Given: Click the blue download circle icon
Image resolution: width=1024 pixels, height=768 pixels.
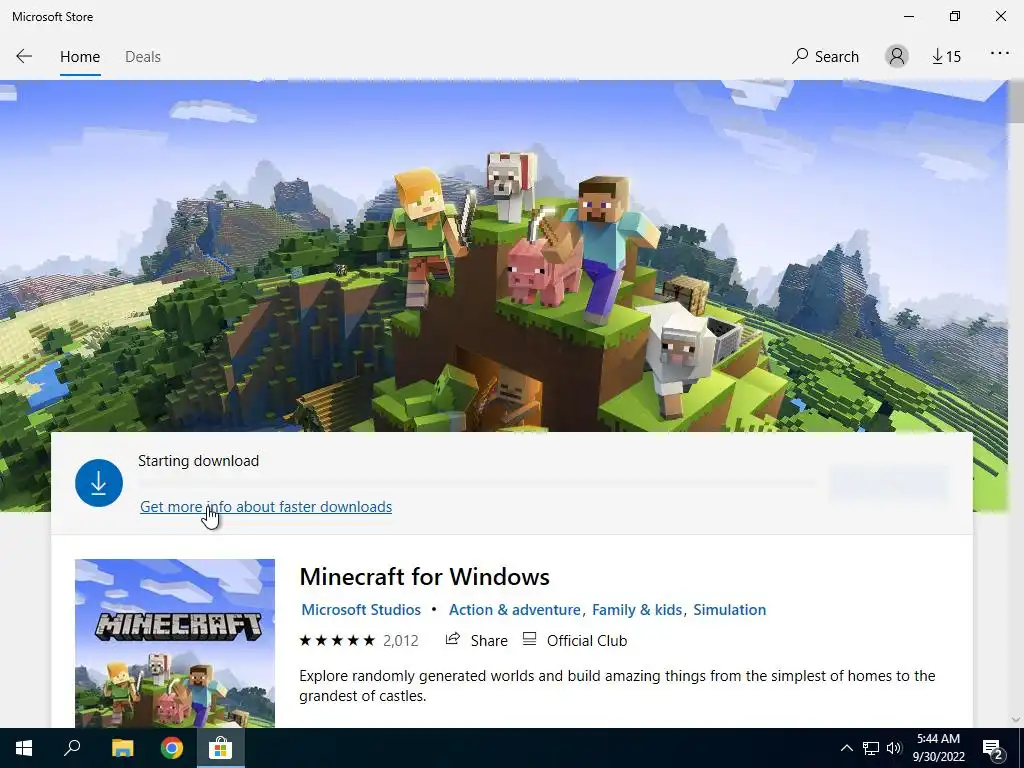Looking at the screenshot, I should tap(99, 483).
